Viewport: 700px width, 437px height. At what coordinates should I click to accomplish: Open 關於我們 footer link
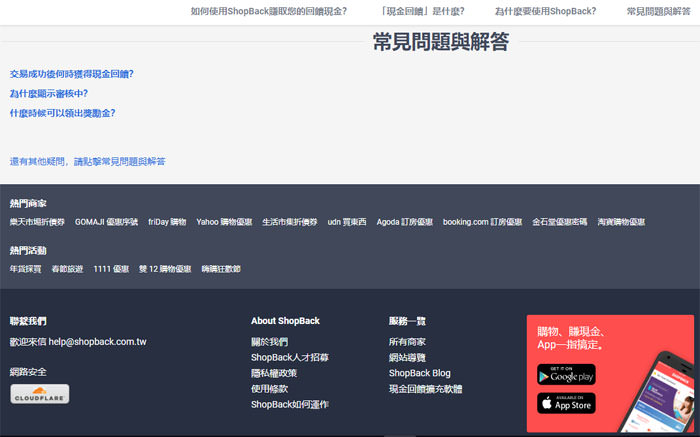pos(269,342)
